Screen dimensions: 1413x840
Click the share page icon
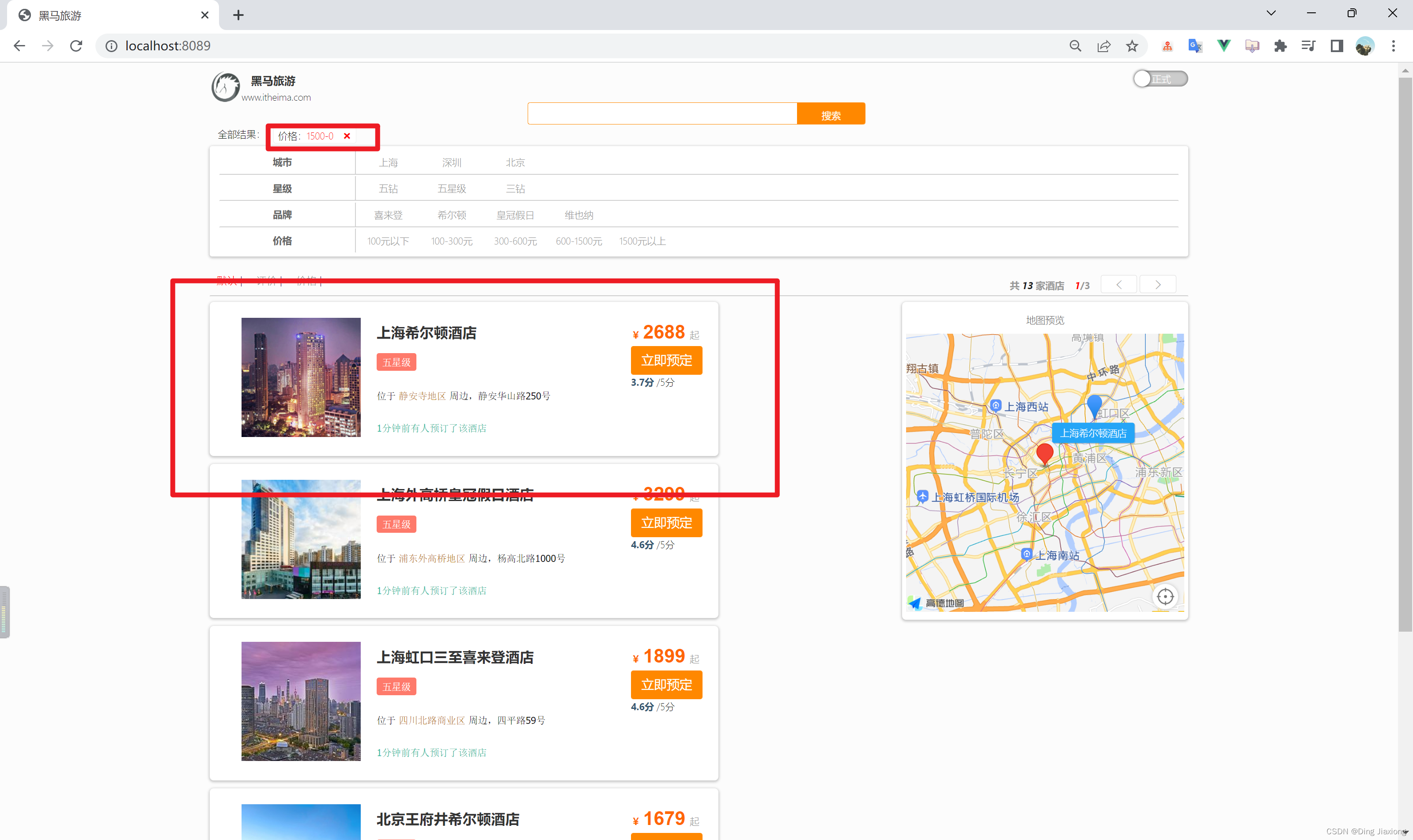(1103, 46)
